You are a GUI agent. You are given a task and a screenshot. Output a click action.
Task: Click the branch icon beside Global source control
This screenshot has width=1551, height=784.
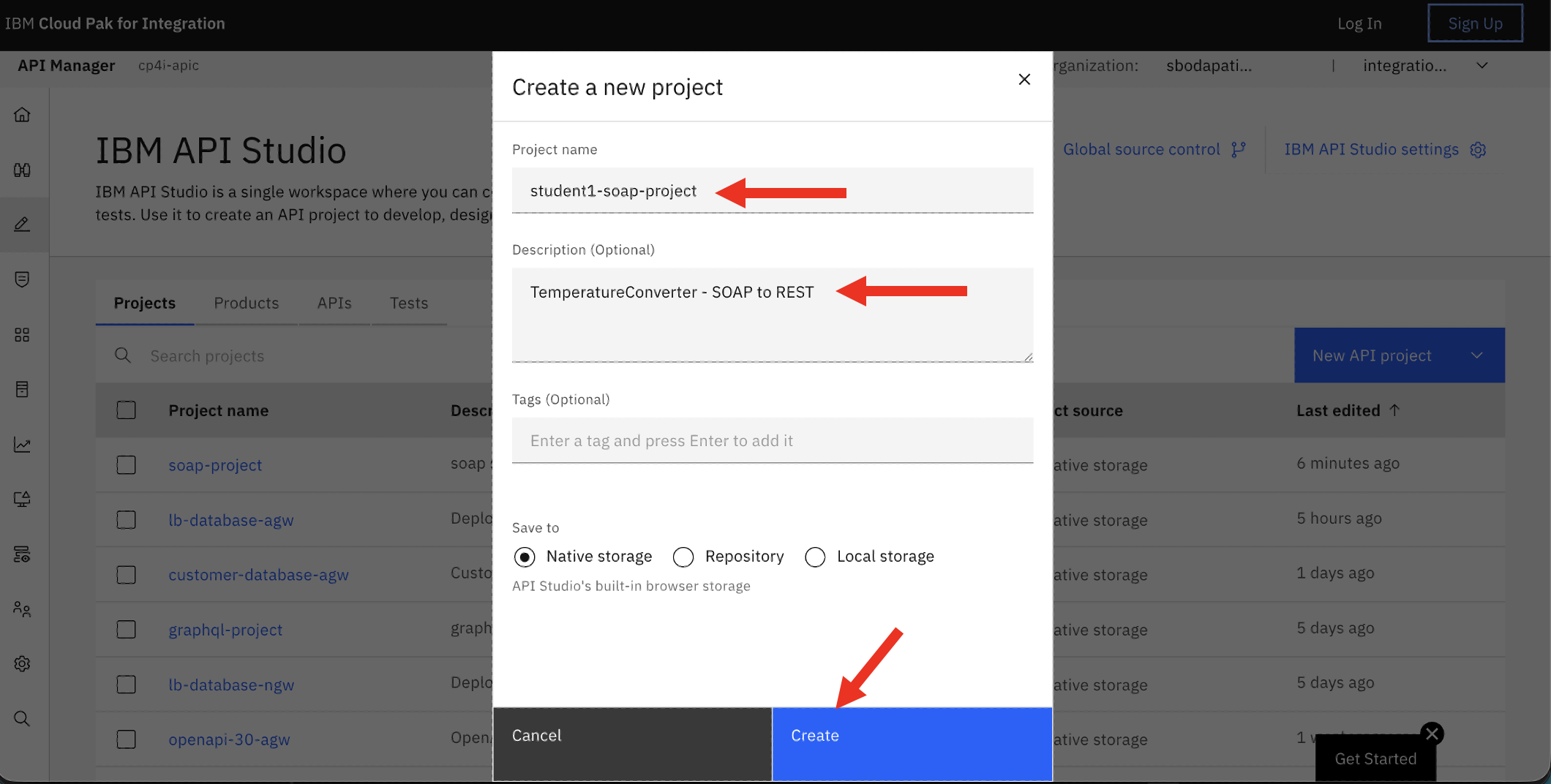point(1239,149)
